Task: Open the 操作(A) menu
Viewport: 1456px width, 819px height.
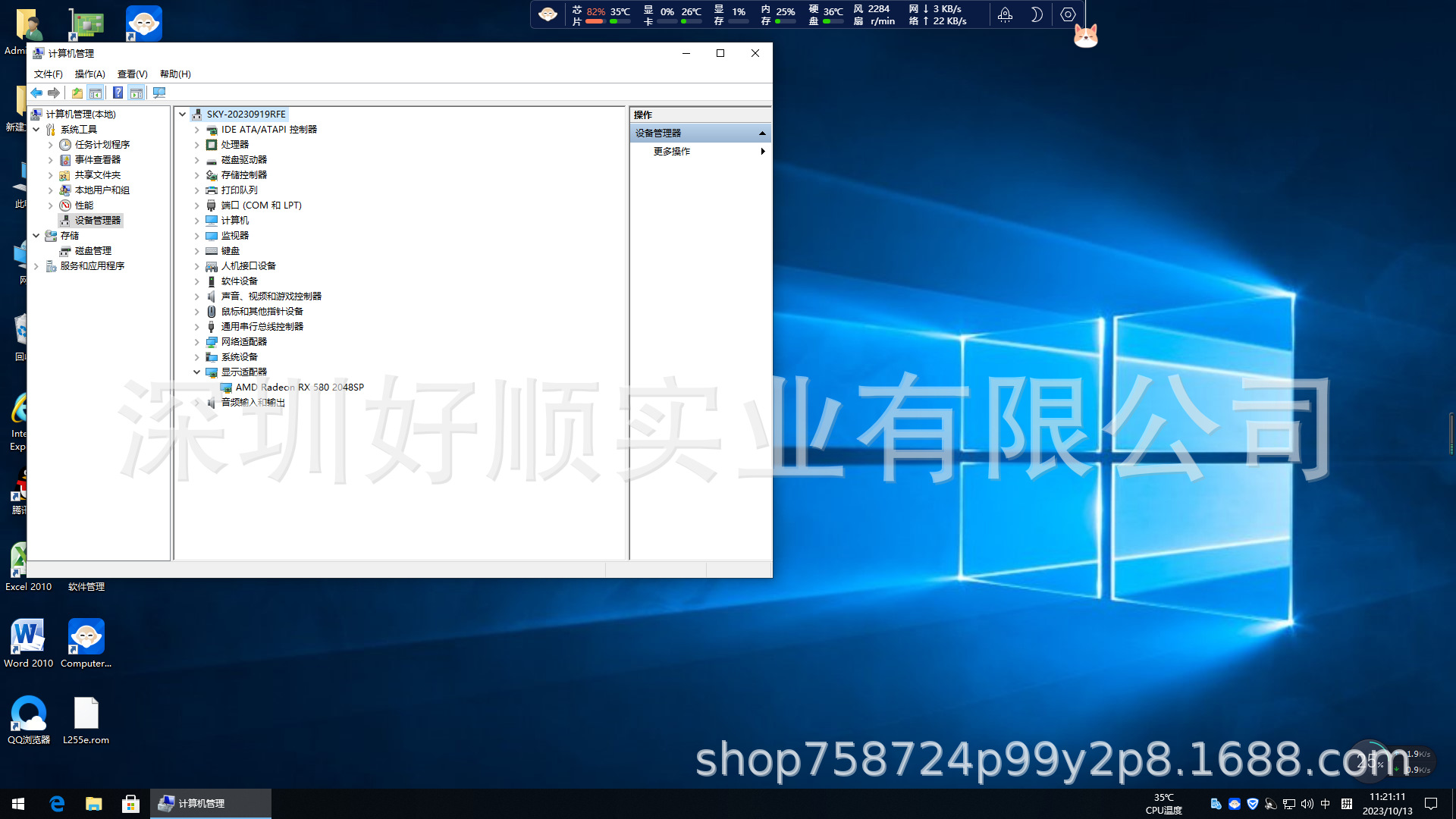Action: pyautogui.click(x=90, y=74)
